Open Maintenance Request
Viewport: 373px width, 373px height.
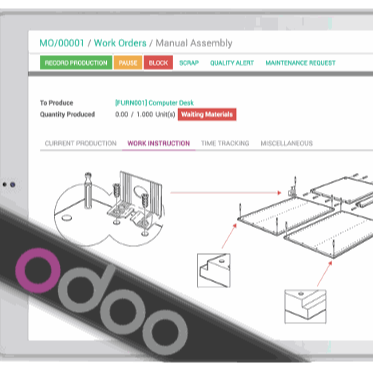[300, 63]
